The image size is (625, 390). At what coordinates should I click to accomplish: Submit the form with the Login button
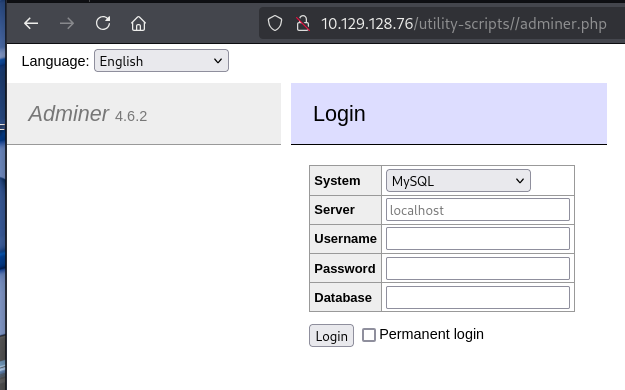click(x=331, y=336)
